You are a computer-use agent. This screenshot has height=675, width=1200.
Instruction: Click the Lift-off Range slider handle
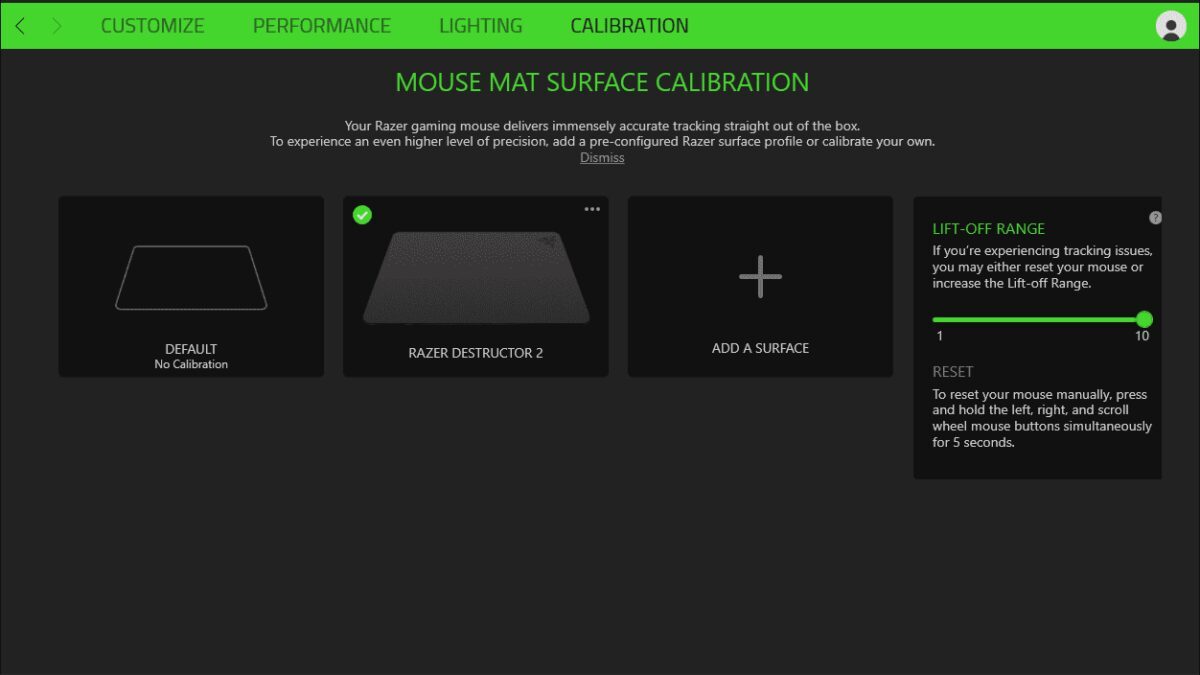point(1144,319)
